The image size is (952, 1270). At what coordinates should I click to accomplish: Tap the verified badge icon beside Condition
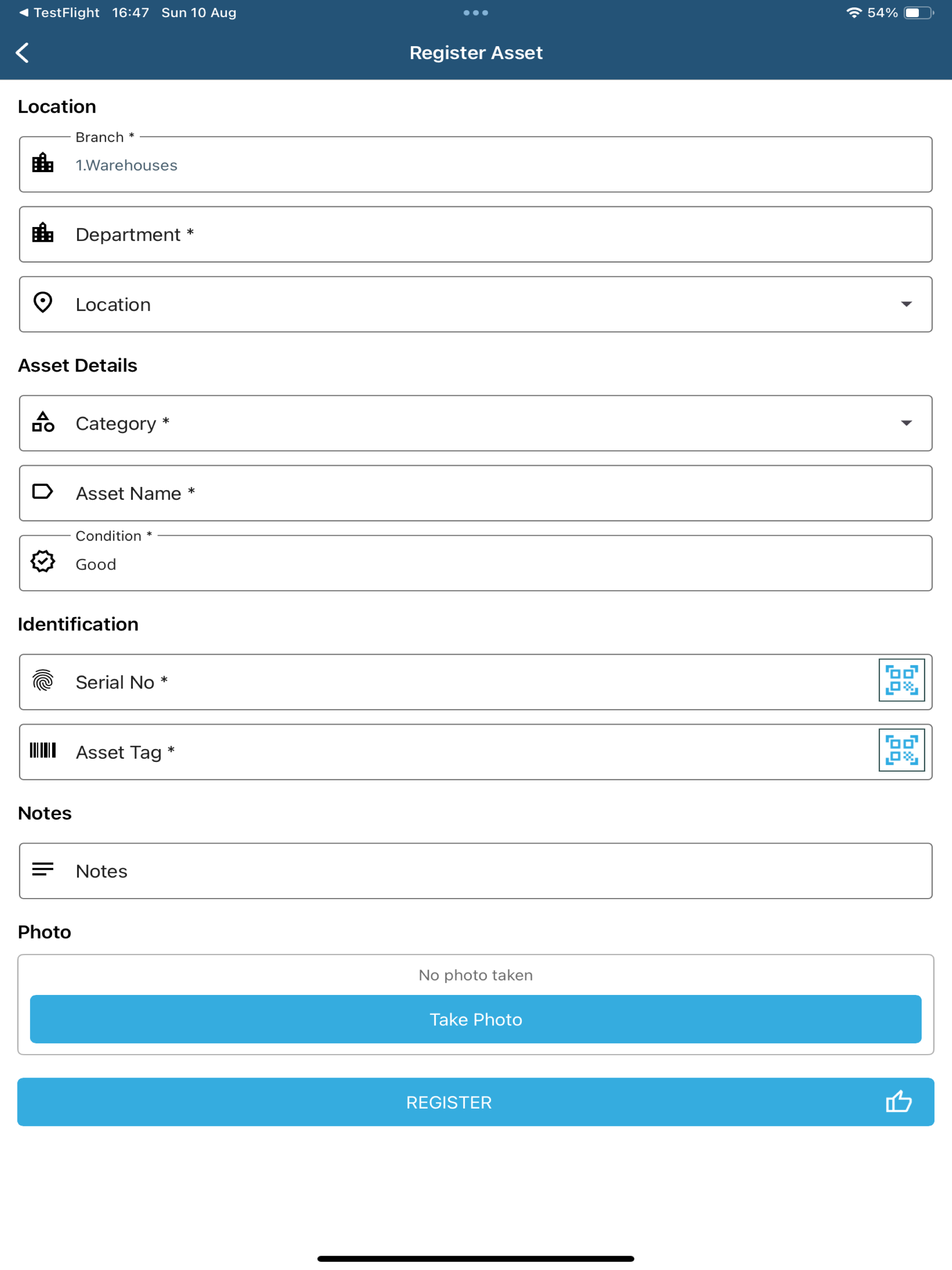[x=43, y=562]
